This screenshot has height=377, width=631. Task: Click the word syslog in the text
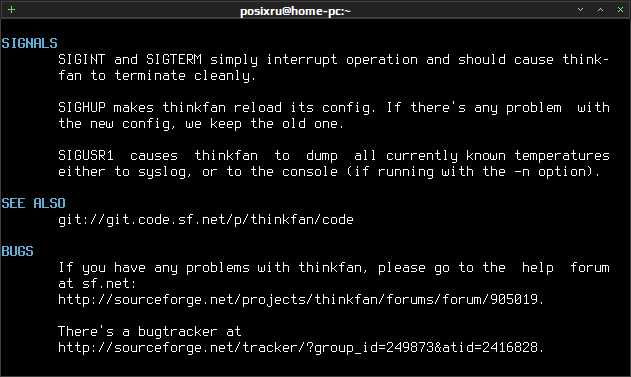(162, 172)
